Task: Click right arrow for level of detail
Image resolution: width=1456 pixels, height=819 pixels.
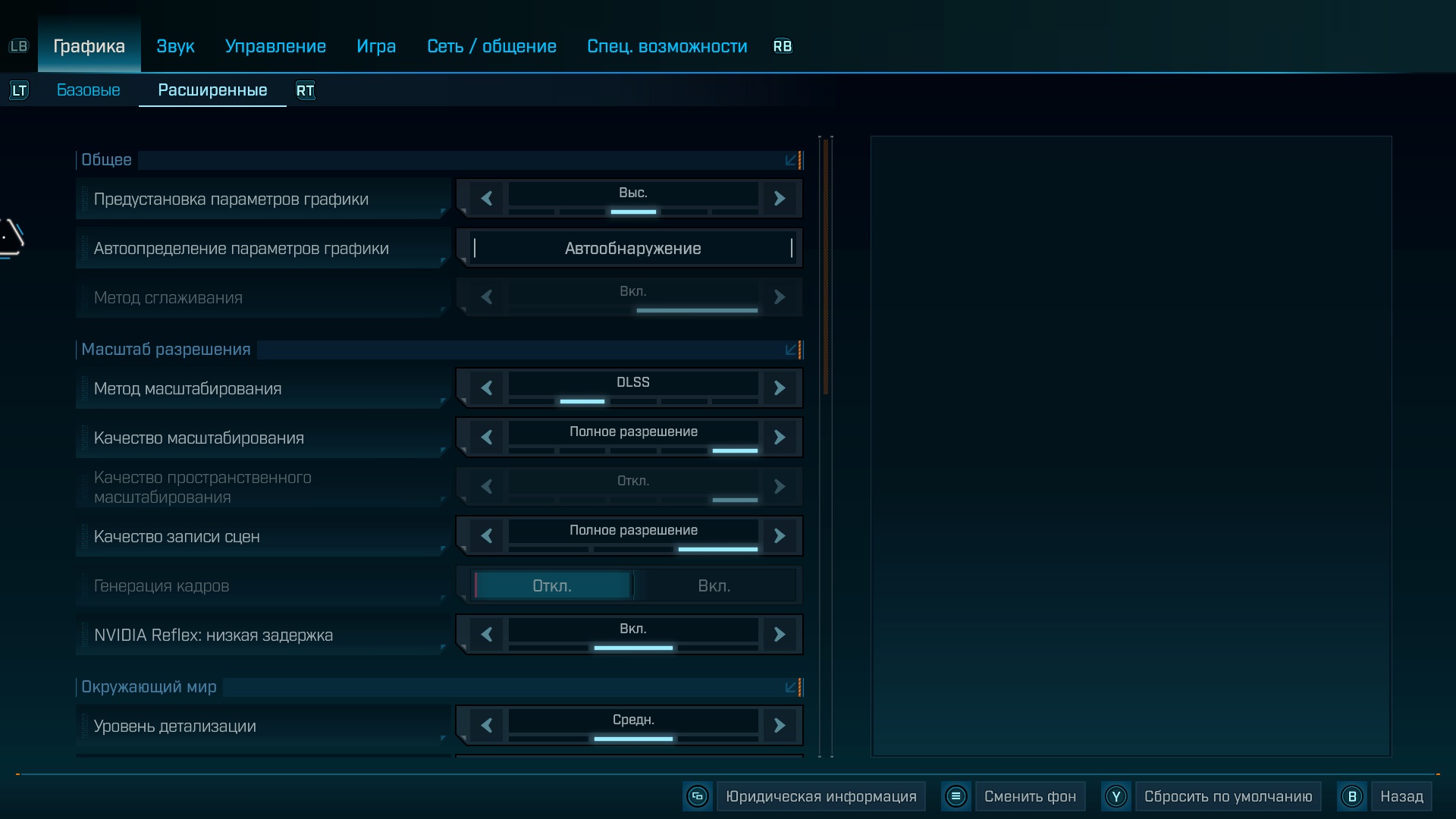Action: coord(780,726)
